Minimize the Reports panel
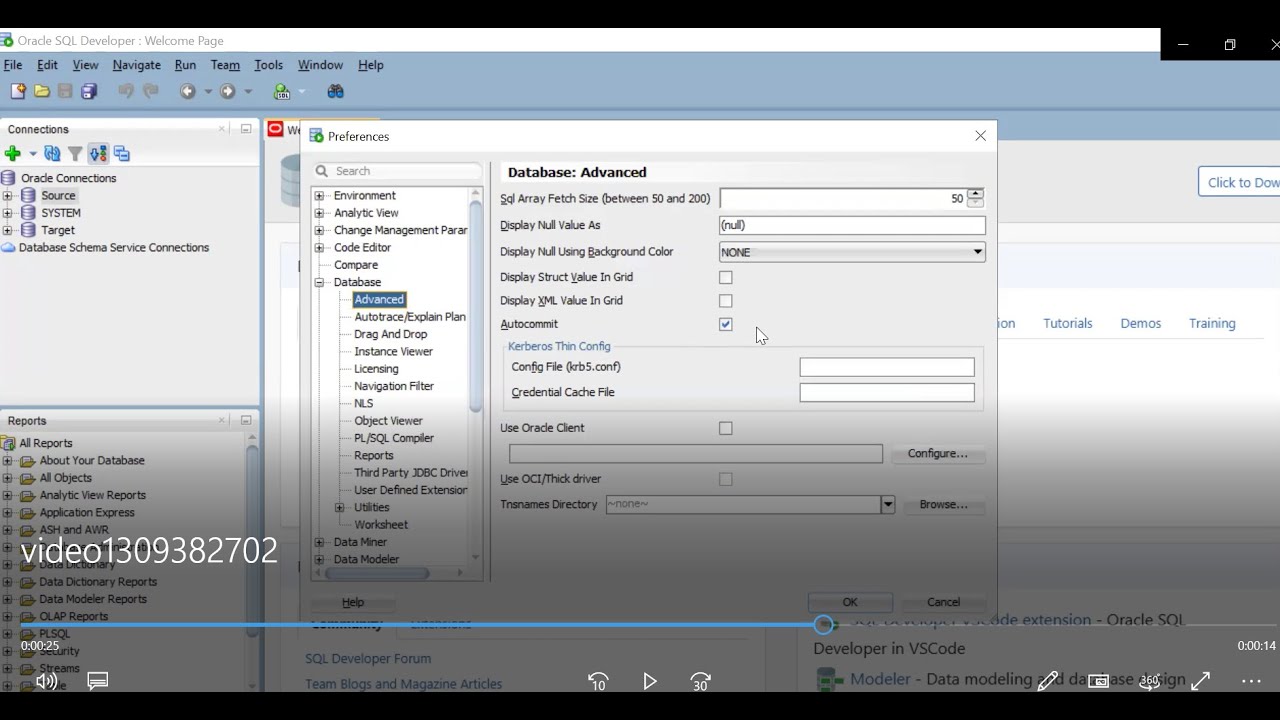Image resolution: width=1280 pixels, height=720 pixels. point(246,421)
